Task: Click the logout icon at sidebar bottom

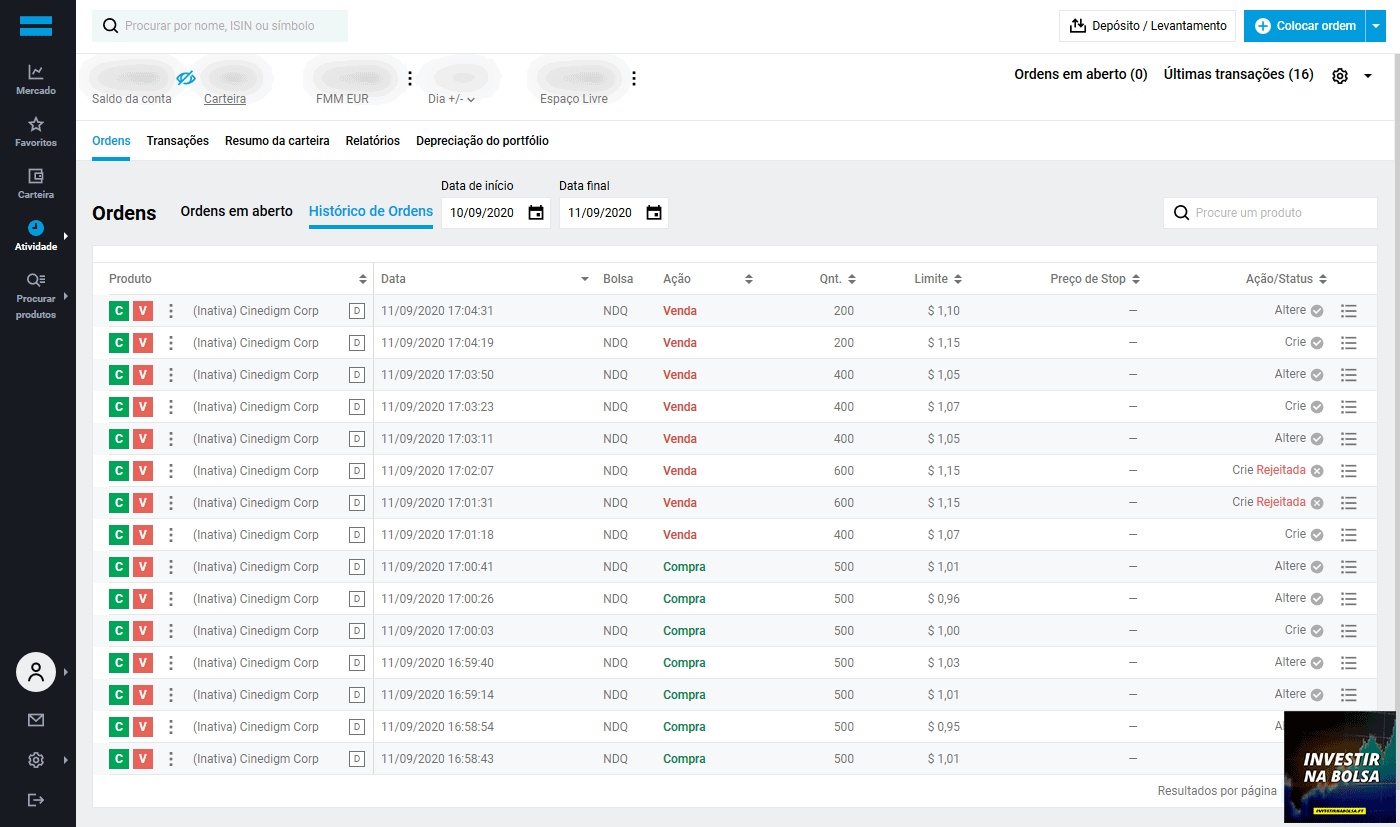Action: [x=36, y=799]
